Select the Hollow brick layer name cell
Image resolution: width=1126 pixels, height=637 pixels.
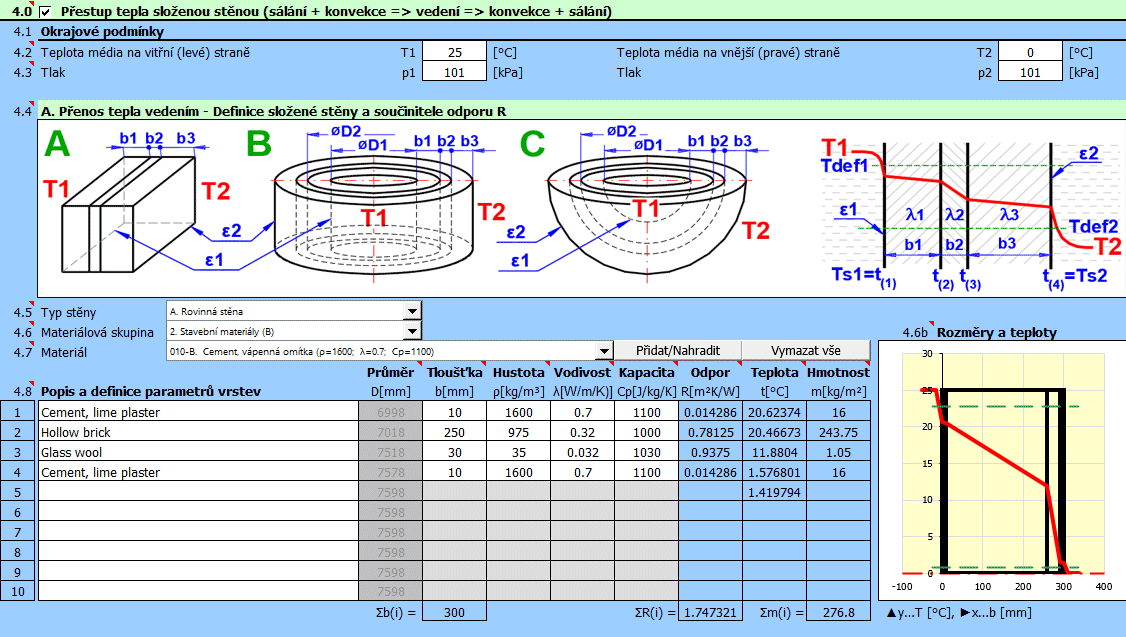click(197, 432)
